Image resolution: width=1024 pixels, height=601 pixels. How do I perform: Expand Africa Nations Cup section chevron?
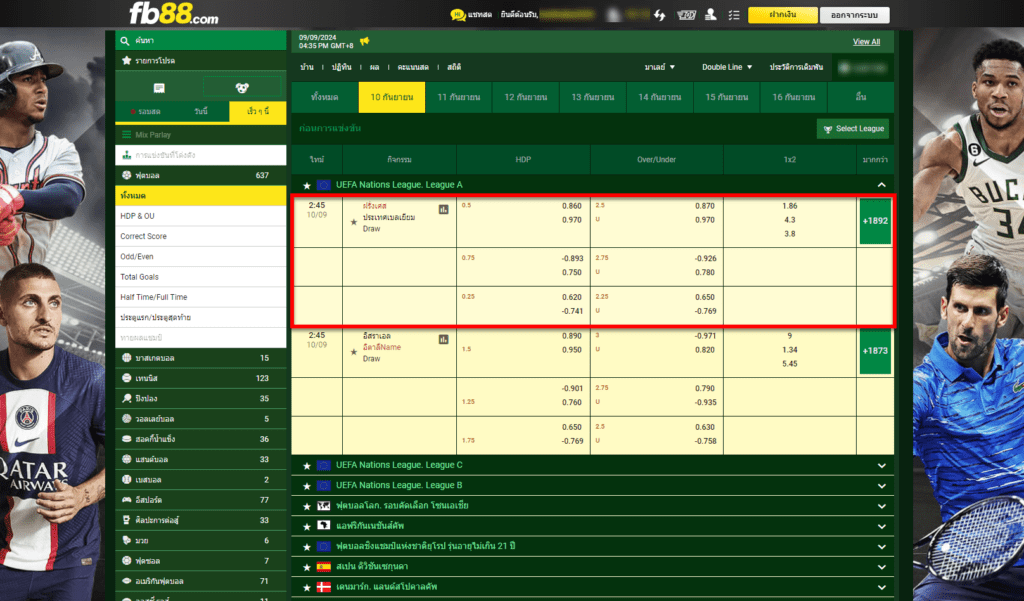pyautogui.click(x=882, y=527)
